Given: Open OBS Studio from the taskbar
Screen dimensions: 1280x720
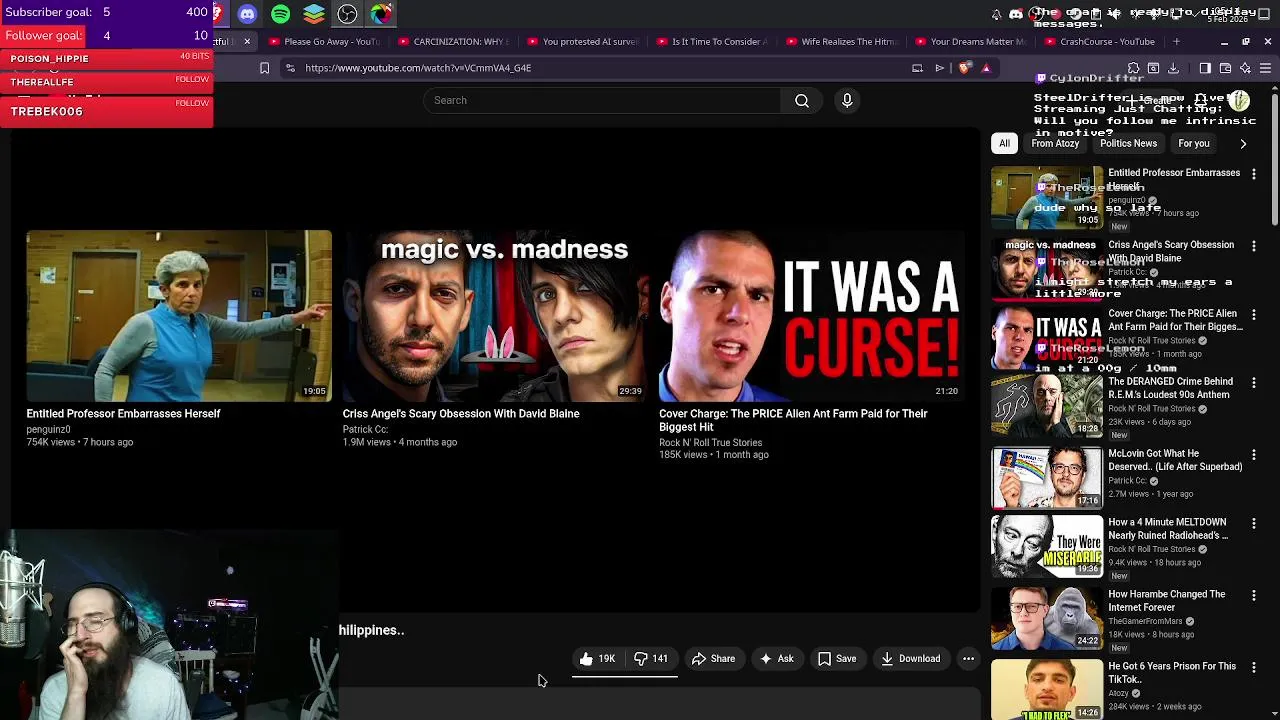Looking at the screenshot, I should click(347, 14).
